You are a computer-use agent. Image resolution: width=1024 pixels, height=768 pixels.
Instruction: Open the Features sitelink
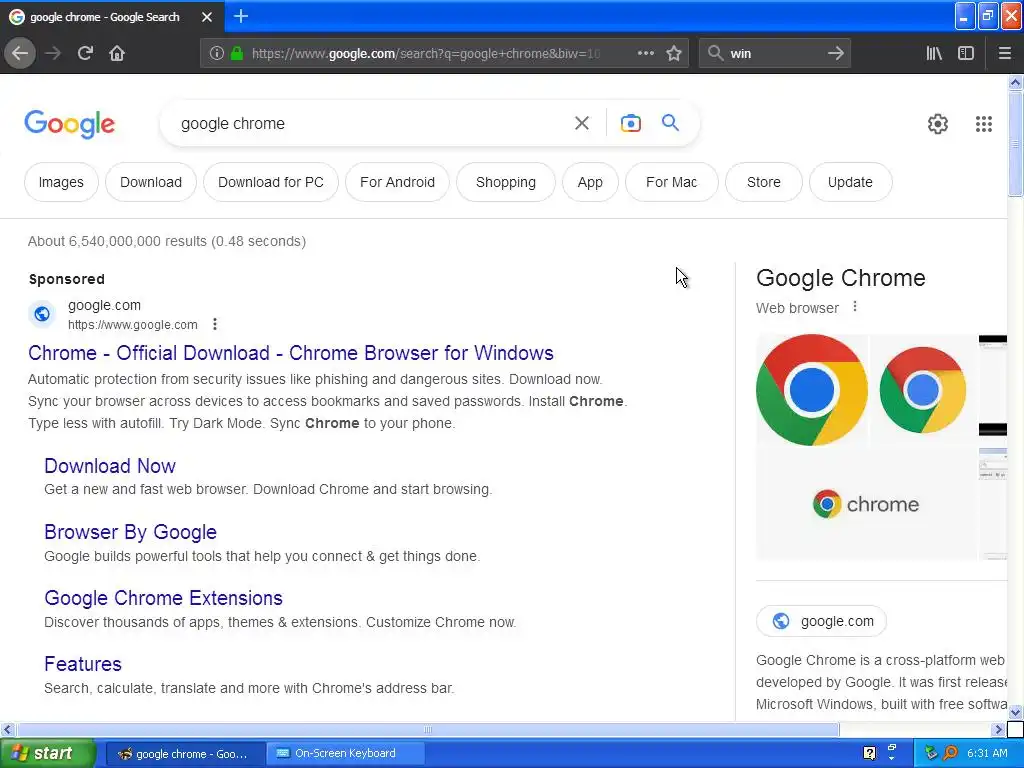tap(83, 664)
